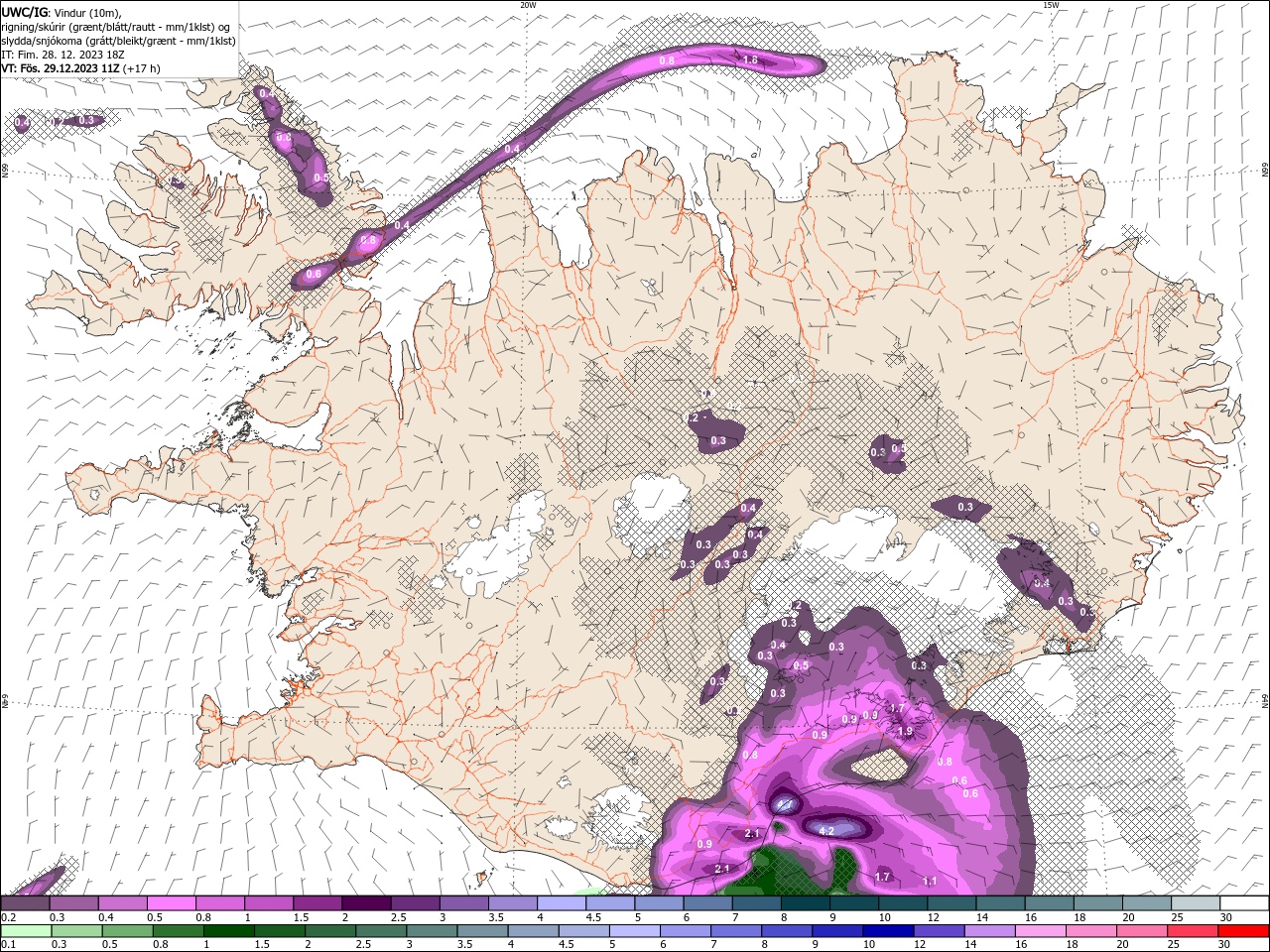
Task: Pick the snow legend swatch between 0.2 and 0.3
Action: pyautogui.click(x=24, y=903)
